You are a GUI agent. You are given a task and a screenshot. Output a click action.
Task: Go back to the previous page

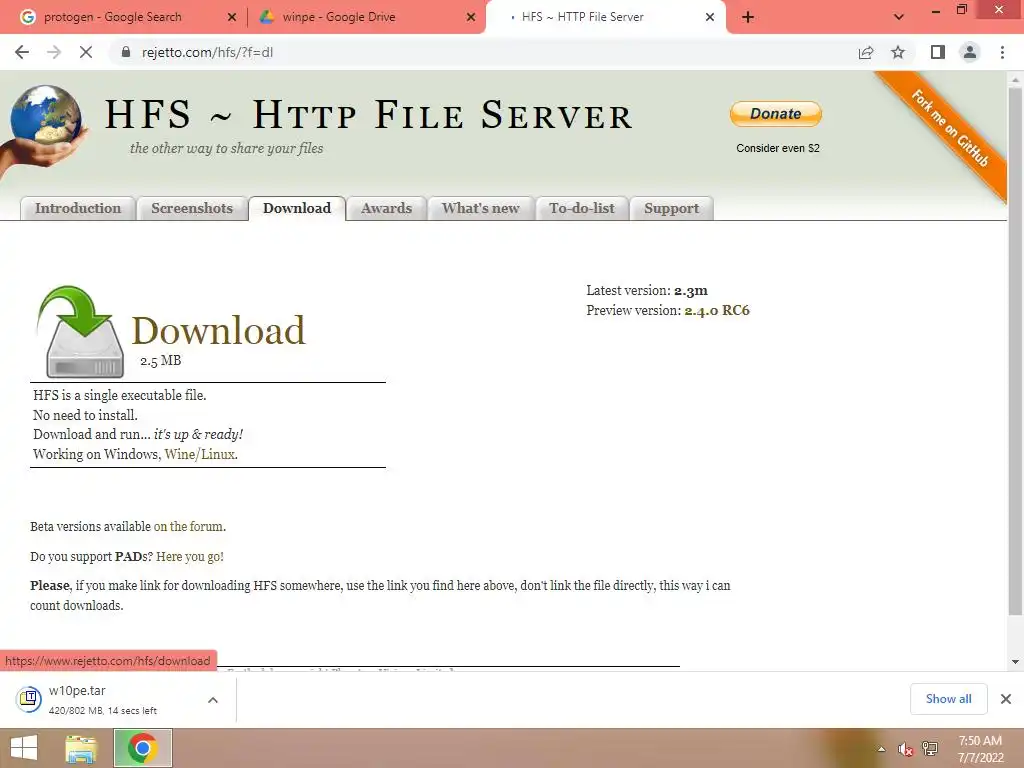(22, 52)
